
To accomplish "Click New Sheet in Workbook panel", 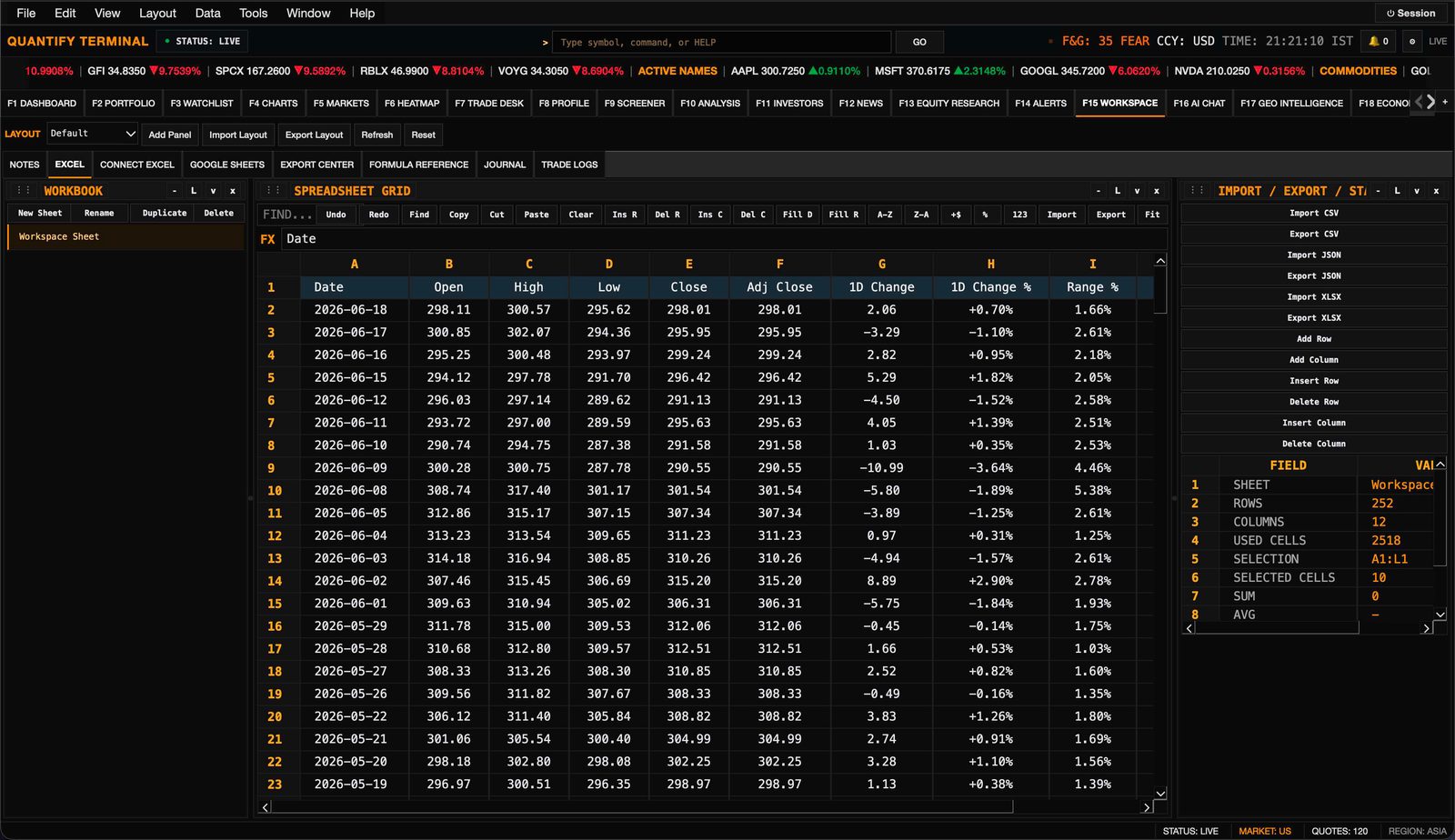I will [x=40, y=213].
